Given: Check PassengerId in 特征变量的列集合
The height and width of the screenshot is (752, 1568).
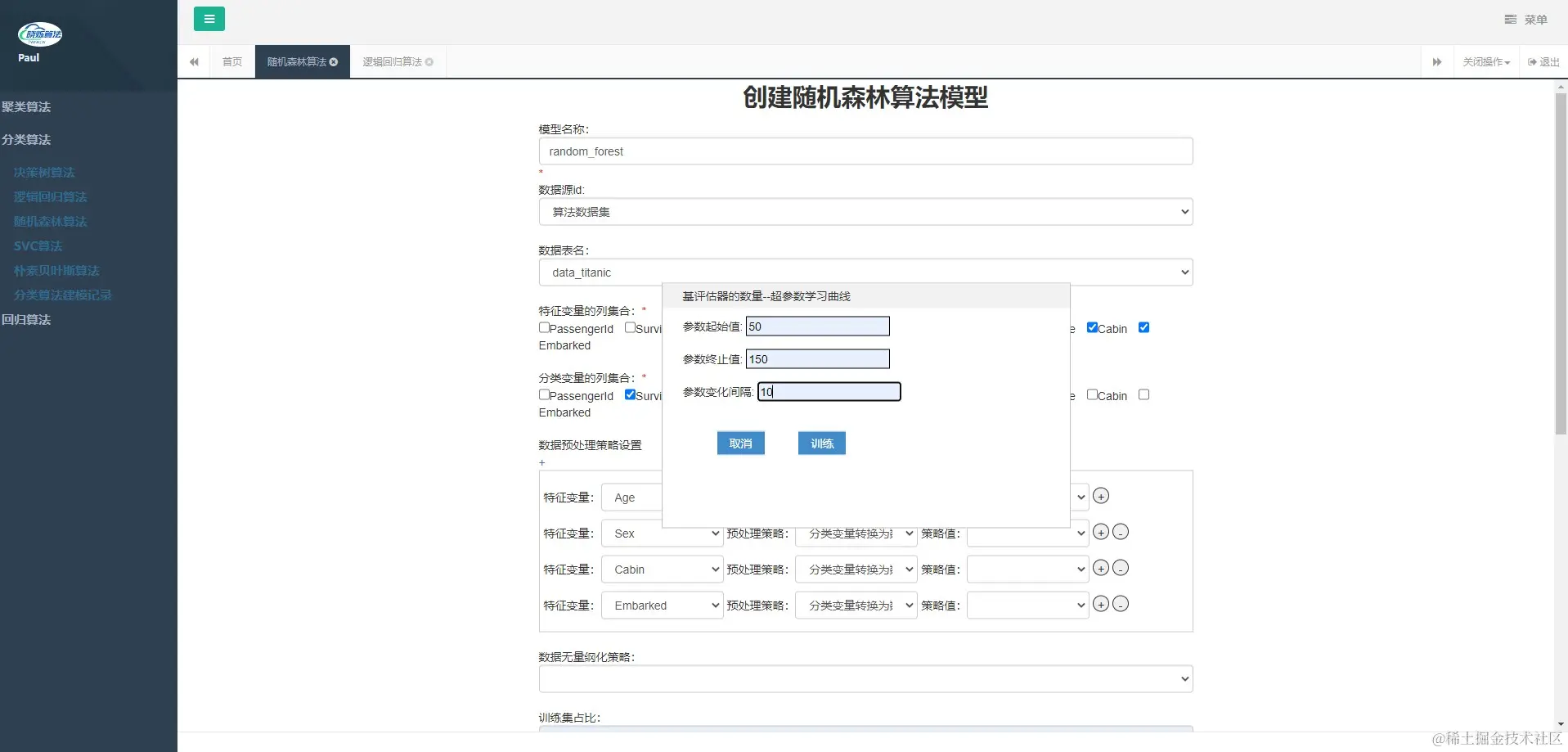Looking at the screenshot, I should (544, 327).
